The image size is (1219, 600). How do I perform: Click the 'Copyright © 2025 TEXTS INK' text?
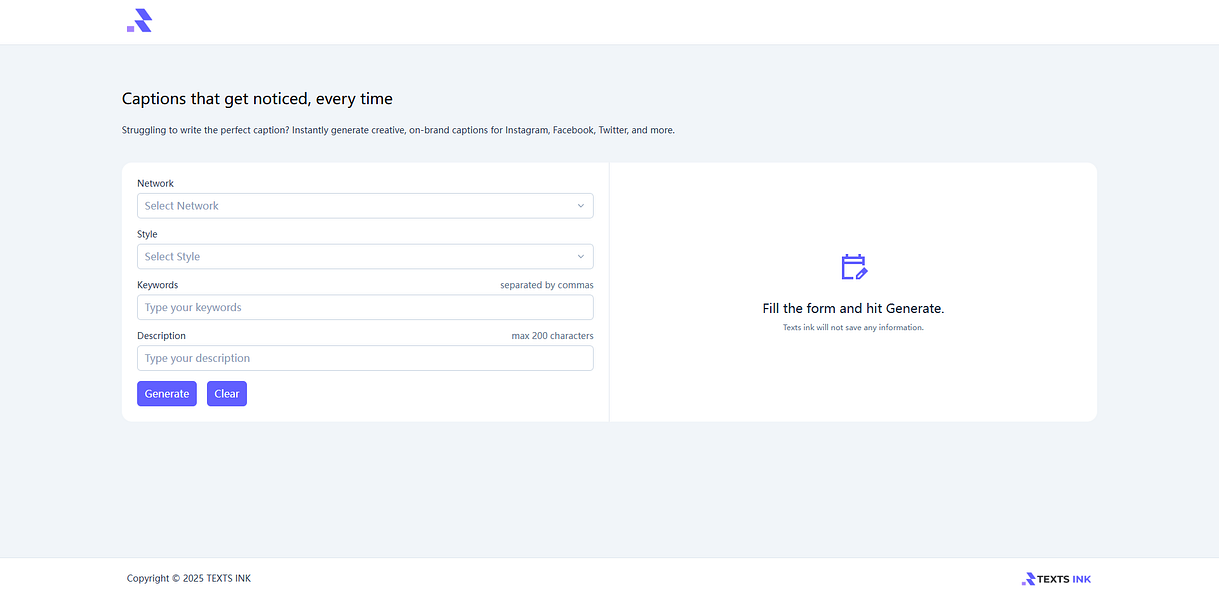(x=189, y=579)
